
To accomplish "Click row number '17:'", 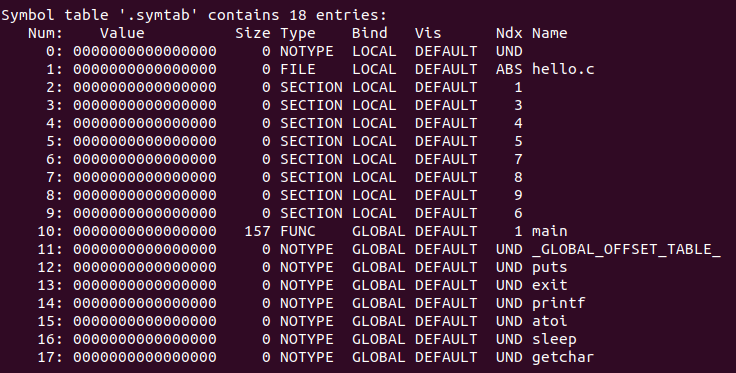I will coord(50,358).
